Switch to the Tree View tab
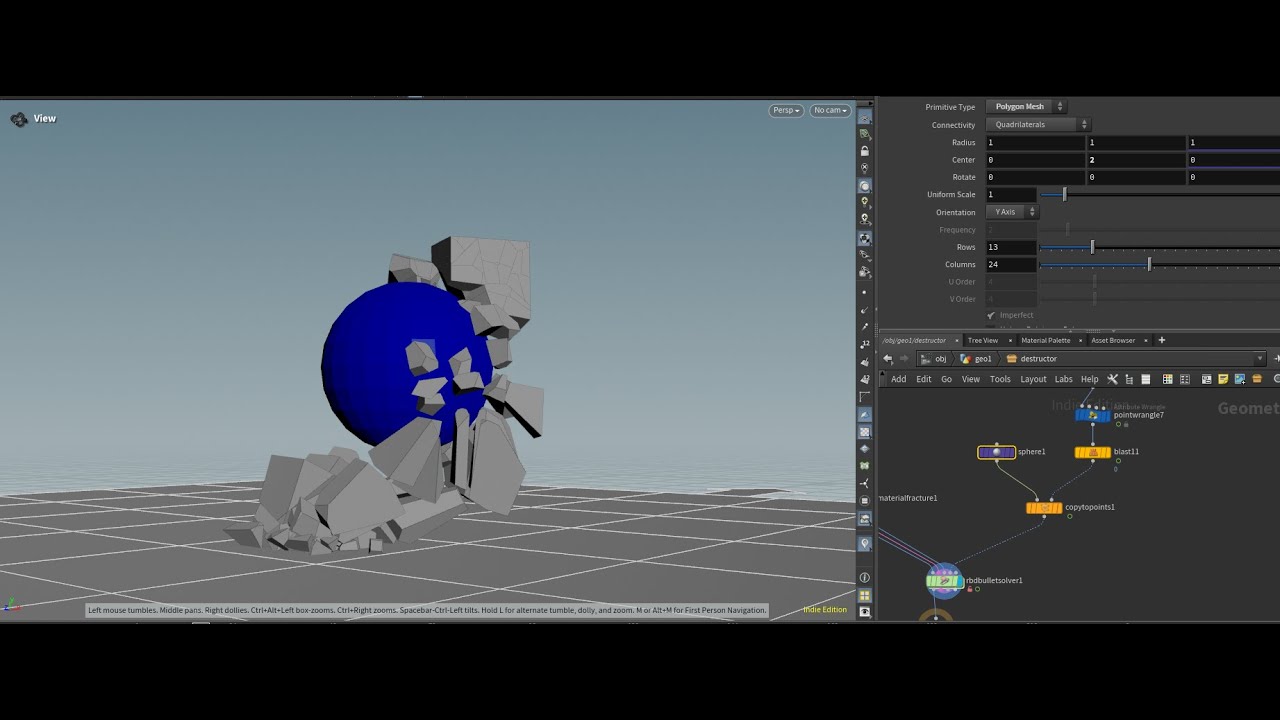 [983, 340]
